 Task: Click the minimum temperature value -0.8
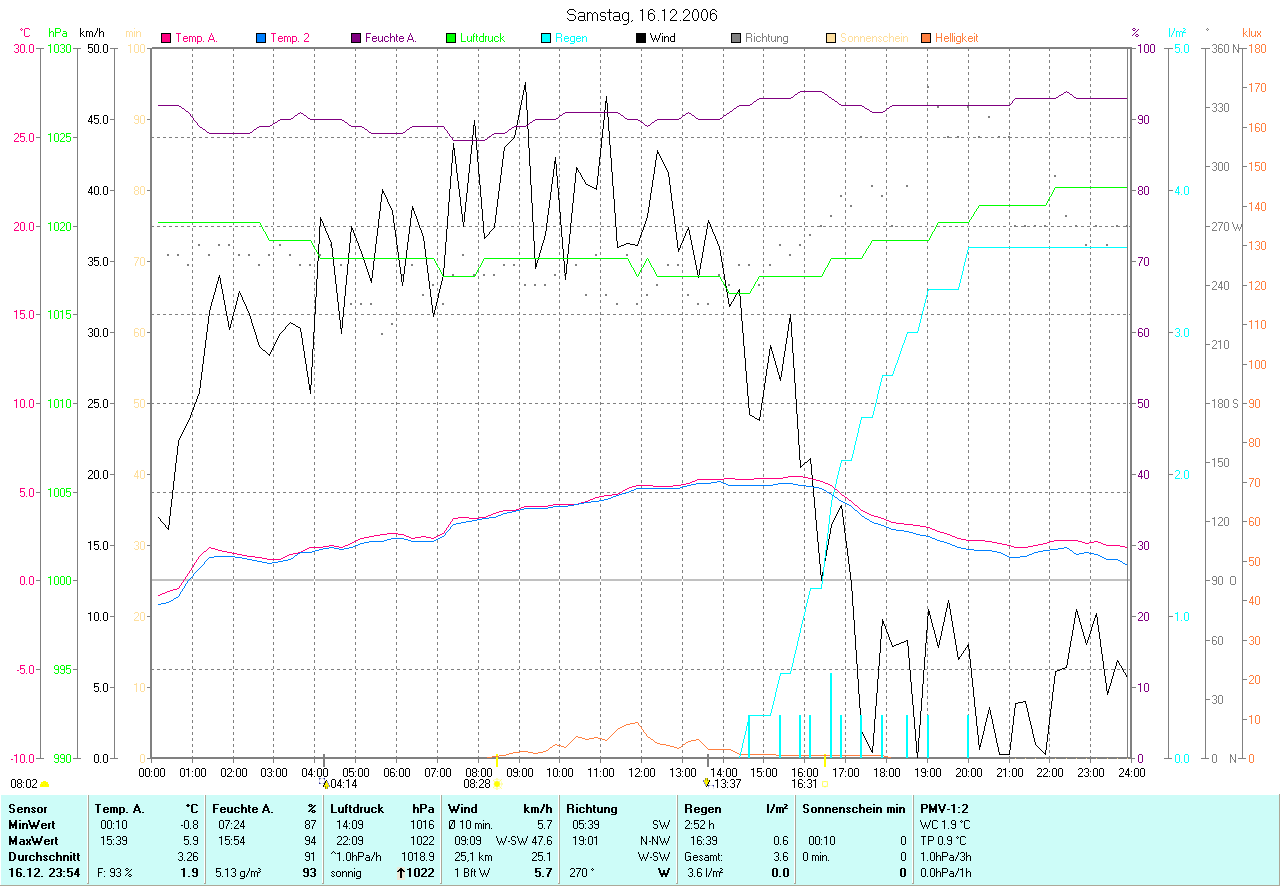click(x=188, y=825)
